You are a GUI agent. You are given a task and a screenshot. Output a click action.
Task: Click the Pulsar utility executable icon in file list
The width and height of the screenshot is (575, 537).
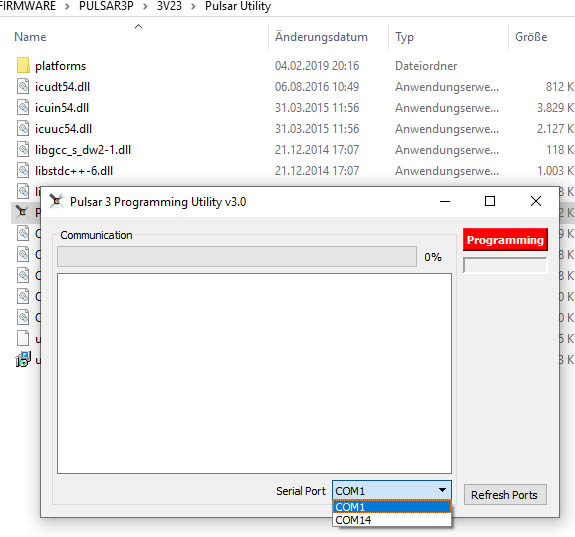click(22, 211)
